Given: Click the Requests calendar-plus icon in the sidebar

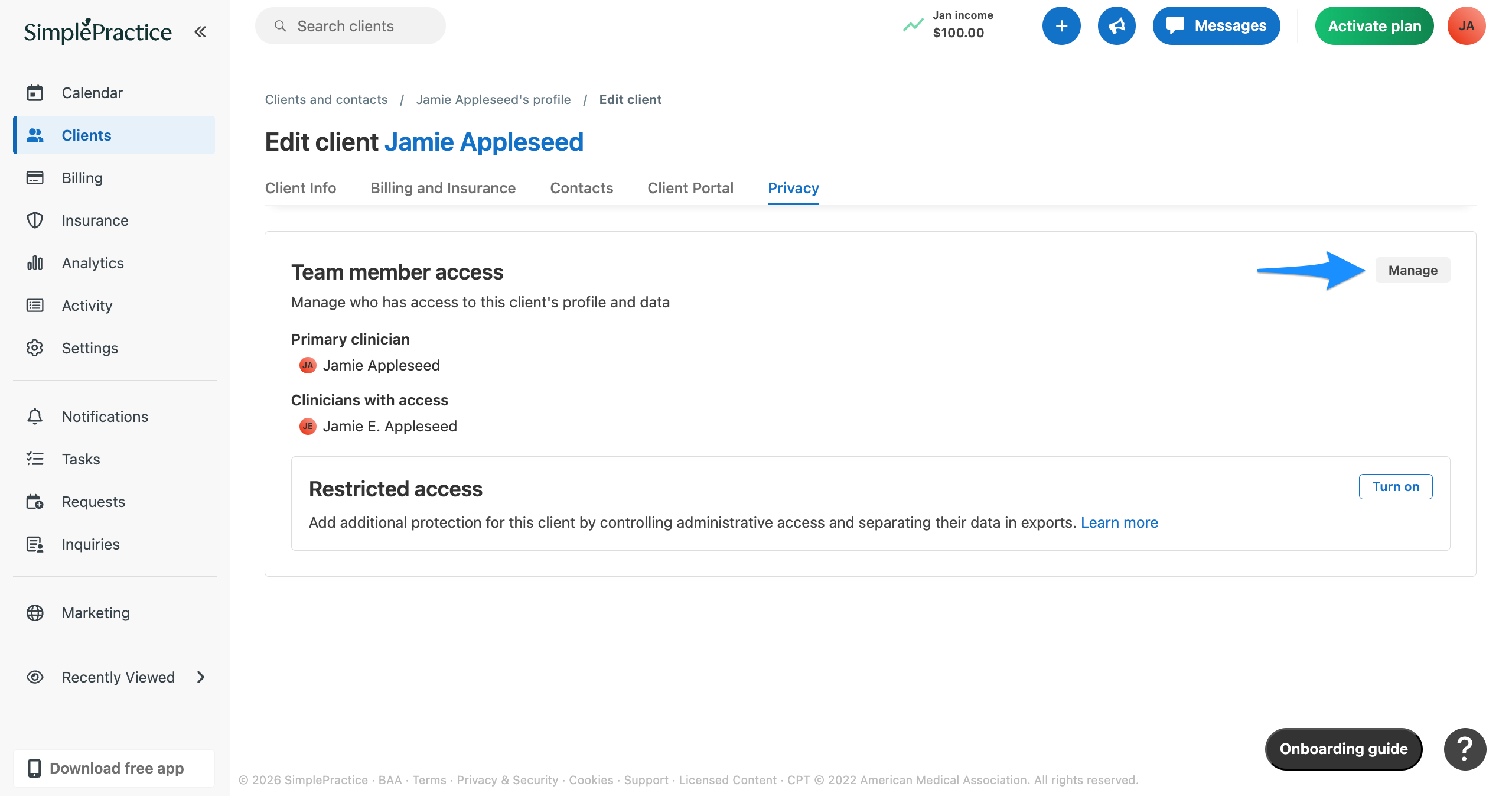Looking at the screenshot, I should coord(35,502).
